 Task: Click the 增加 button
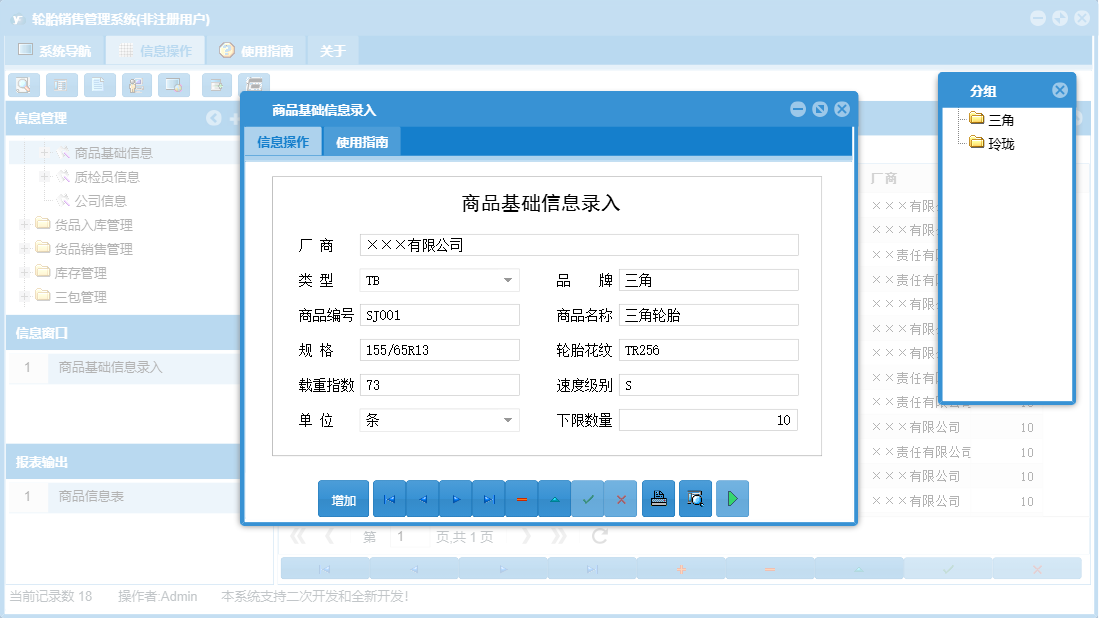coord(343,498)
